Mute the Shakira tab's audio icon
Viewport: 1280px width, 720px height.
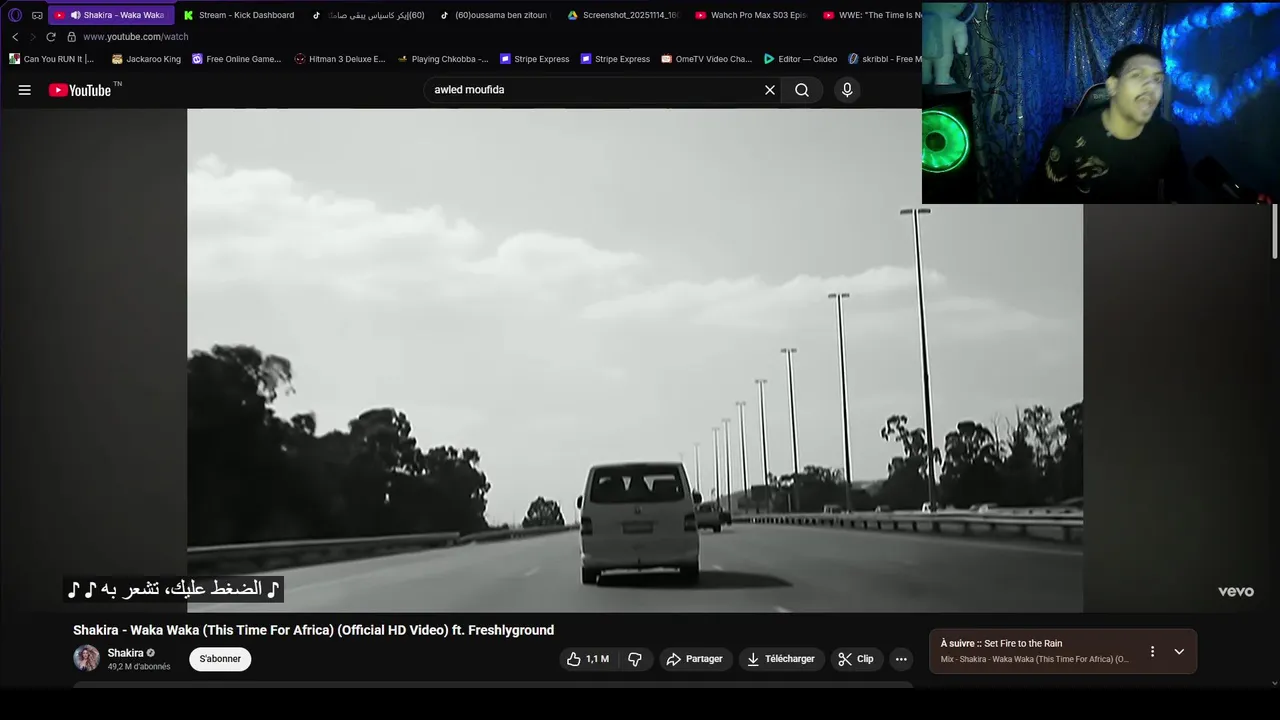(x=75, y=15)
